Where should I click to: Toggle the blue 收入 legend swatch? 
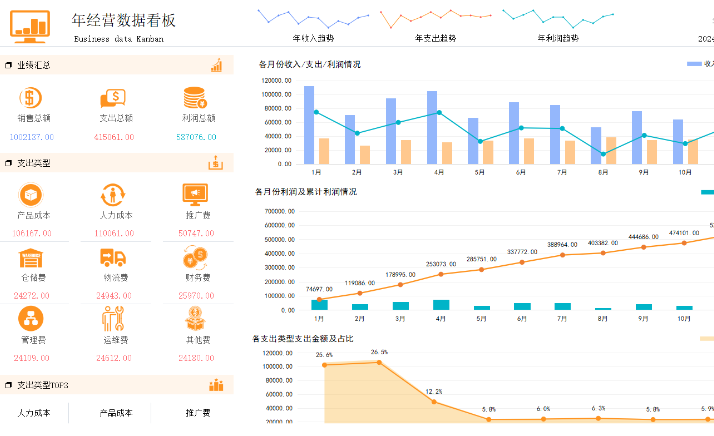point(694,64)
